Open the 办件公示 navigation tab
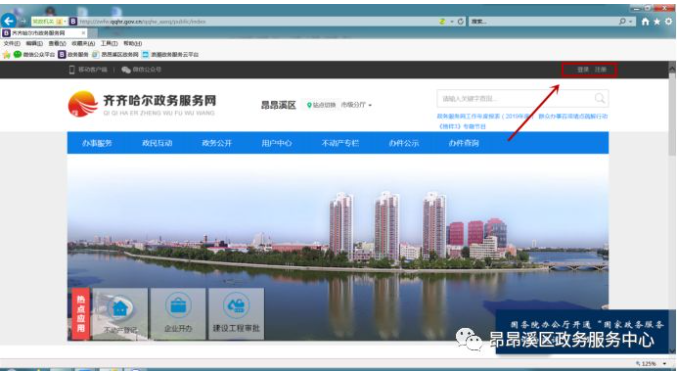680x372 pixels. coord(404,143)
